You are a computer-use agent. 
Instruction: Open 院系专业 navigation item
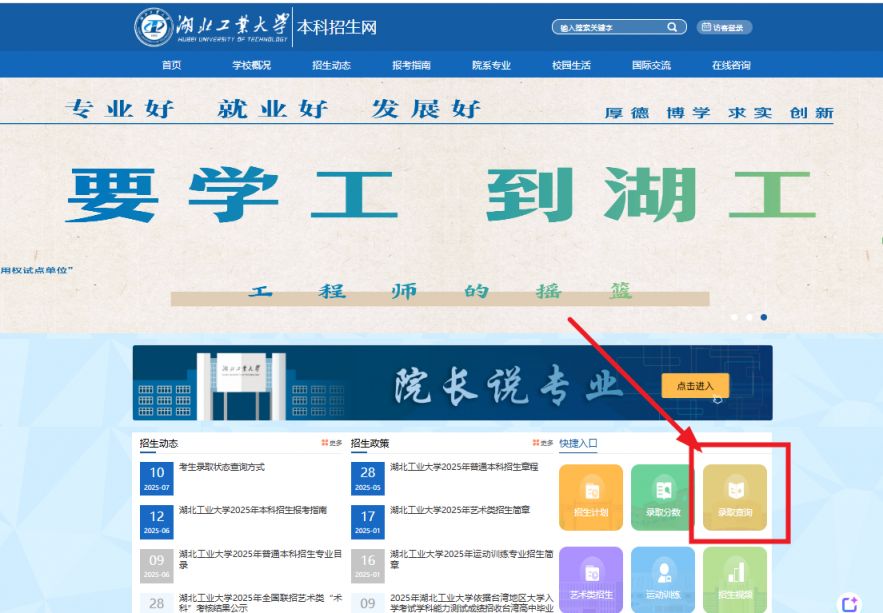click(x=491, y=65)
